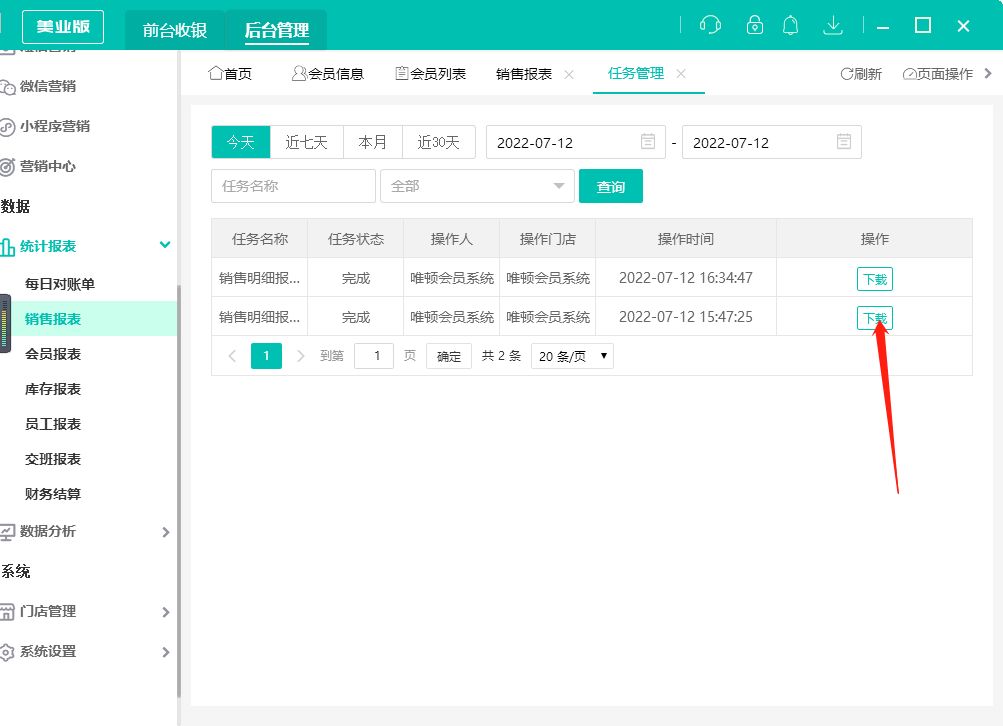Viewport: 1003px width, 726px height.
Task: Confirm page jump with 确定
Action: tap(448, 356)
